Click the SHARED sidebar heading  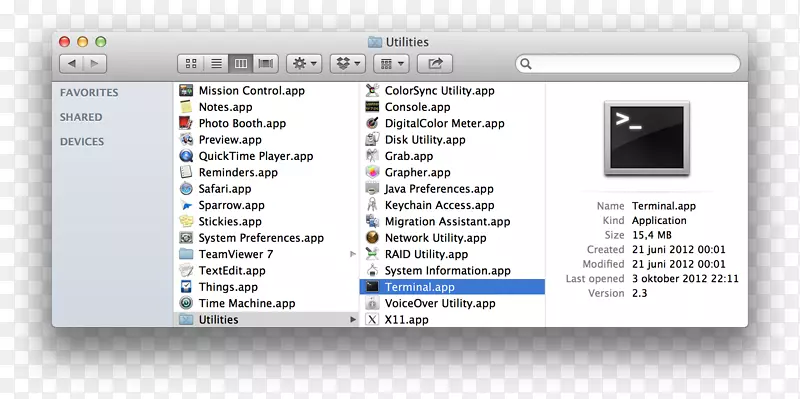(81, 117)
